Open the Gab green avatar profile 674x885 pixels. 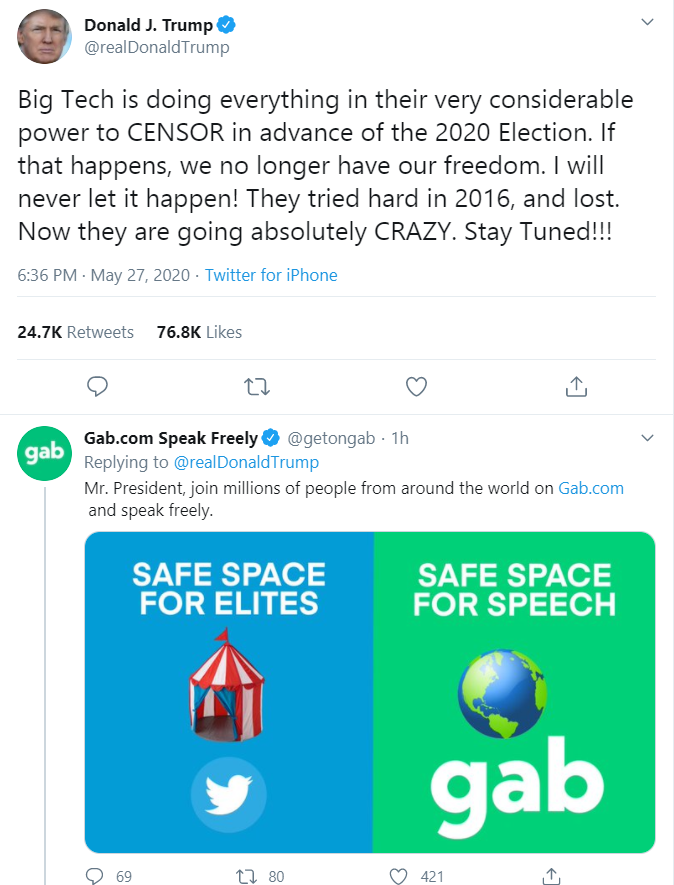click(x=45, y=453)
